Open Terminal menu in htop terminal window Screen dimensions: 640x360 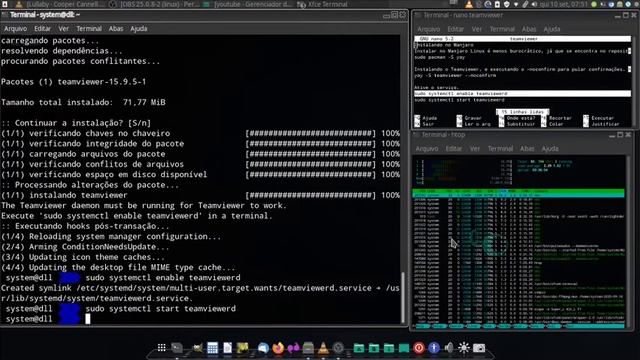500,149
